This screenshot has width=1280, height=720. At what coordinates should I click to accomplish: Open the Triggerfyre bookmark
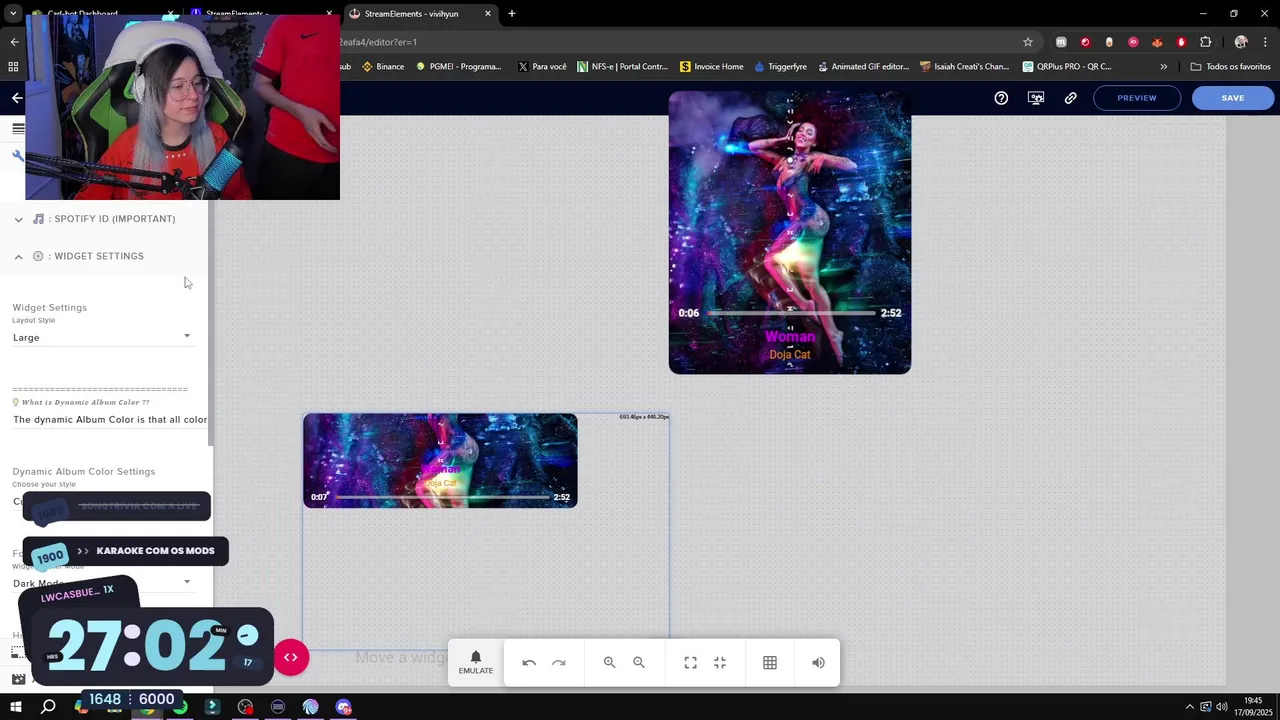[781, 67]
